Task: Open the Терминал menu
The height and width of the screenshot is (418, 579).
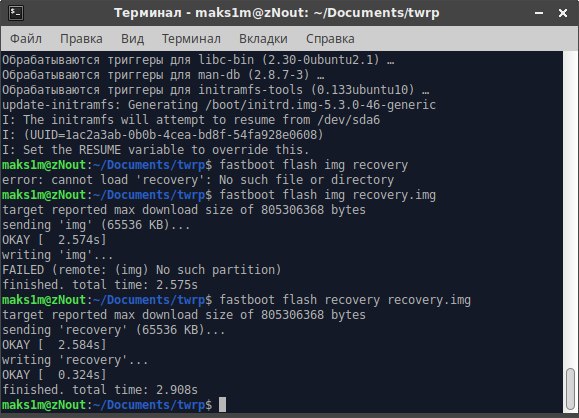Action: 191,39
